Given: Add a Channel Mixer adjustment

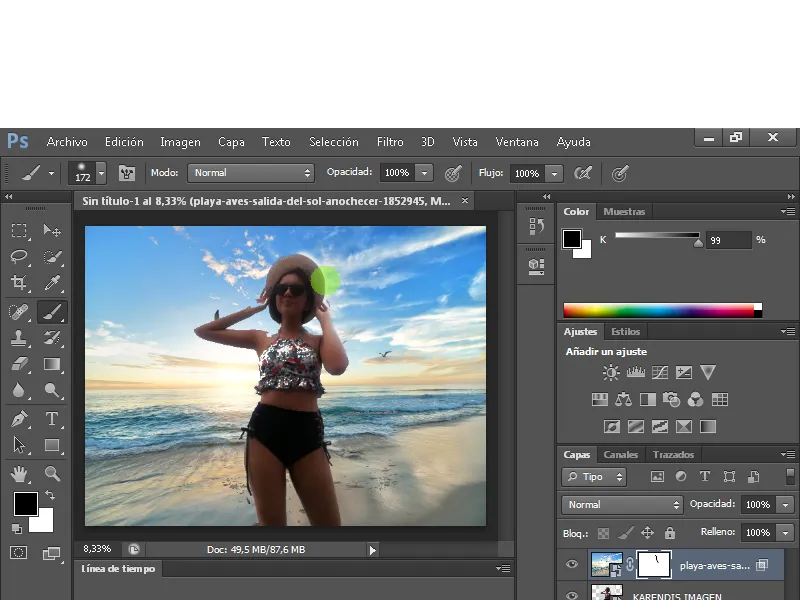Looking at the screenshot, I should pyautogui.click(x=695, y=399).
